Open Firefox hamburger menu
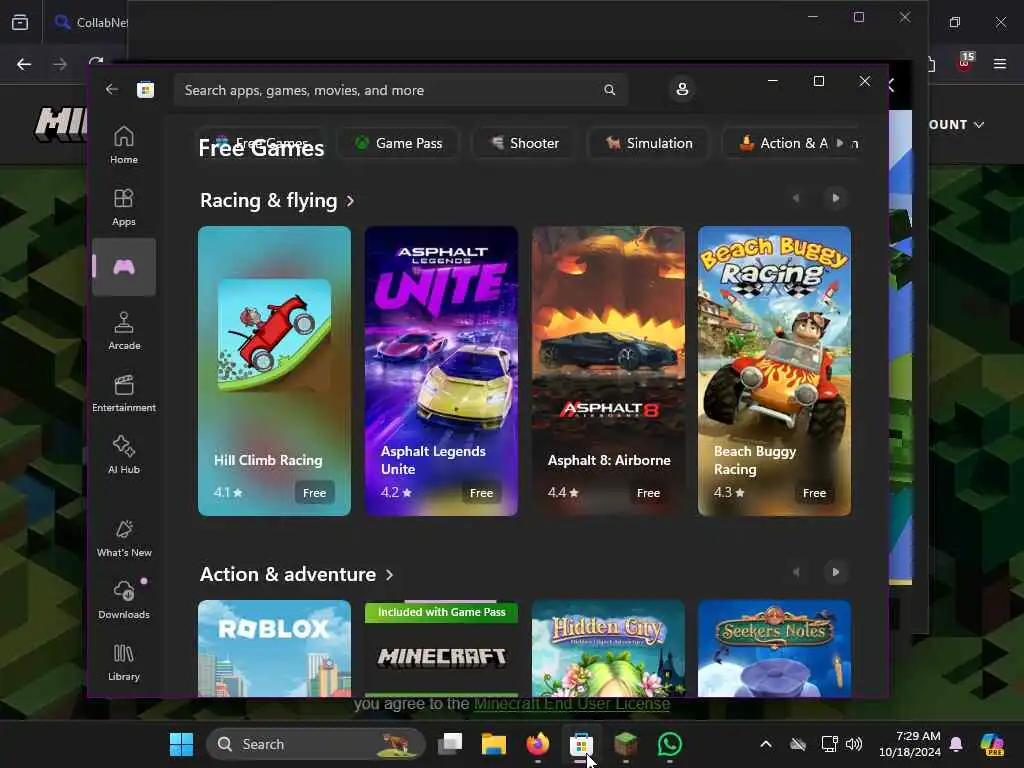Viewport: 1024px width, 768px height. [999, 64]
